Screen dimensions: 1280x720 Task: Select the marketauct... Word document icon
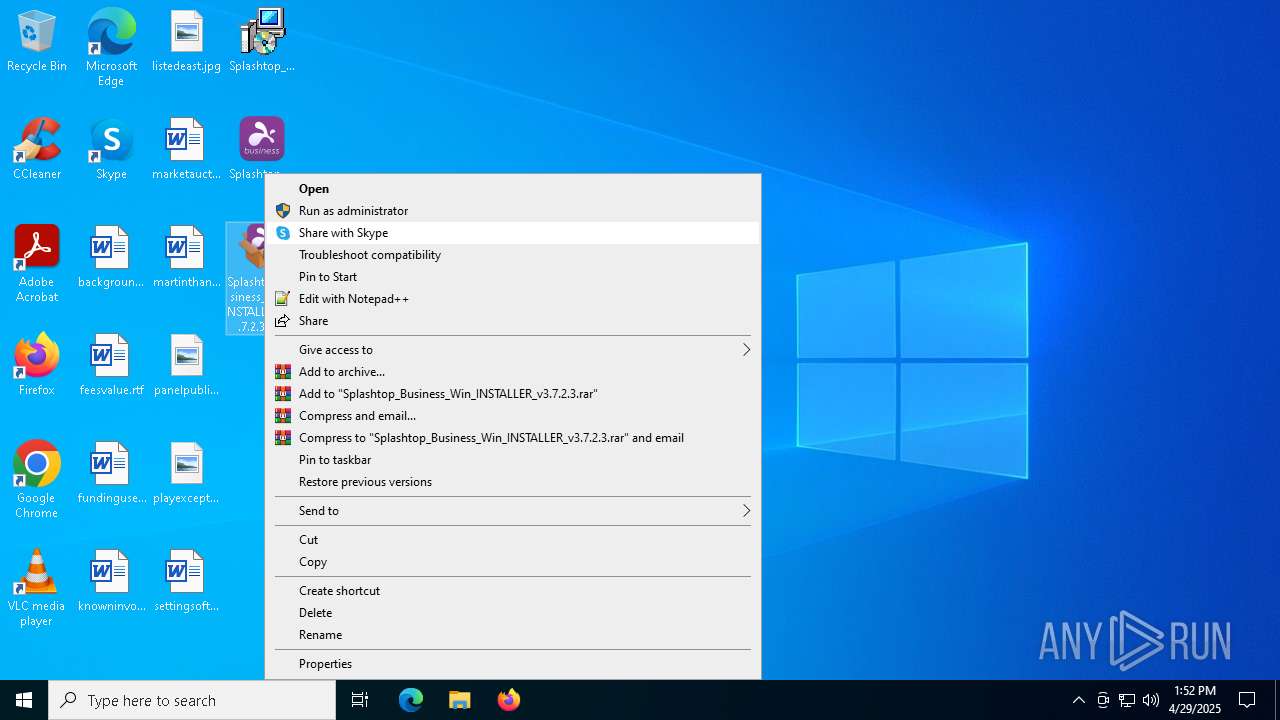tap(186, 150)
